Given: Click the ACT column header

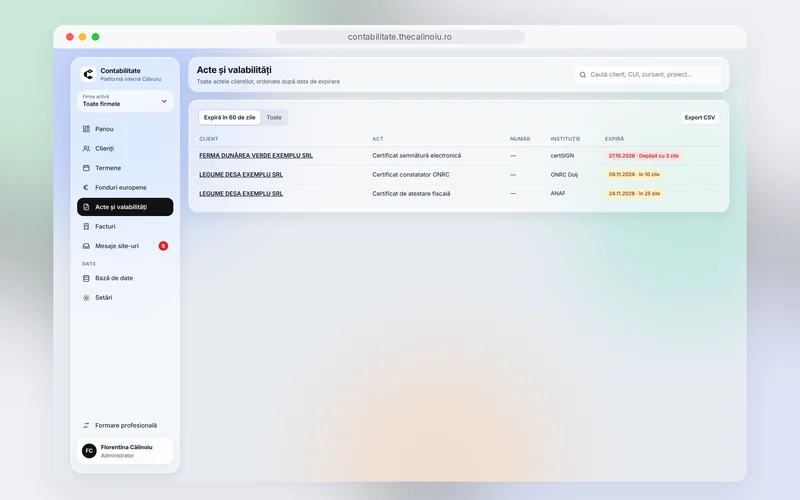Looking at the screenshot, I should click(x=378, y=139).
